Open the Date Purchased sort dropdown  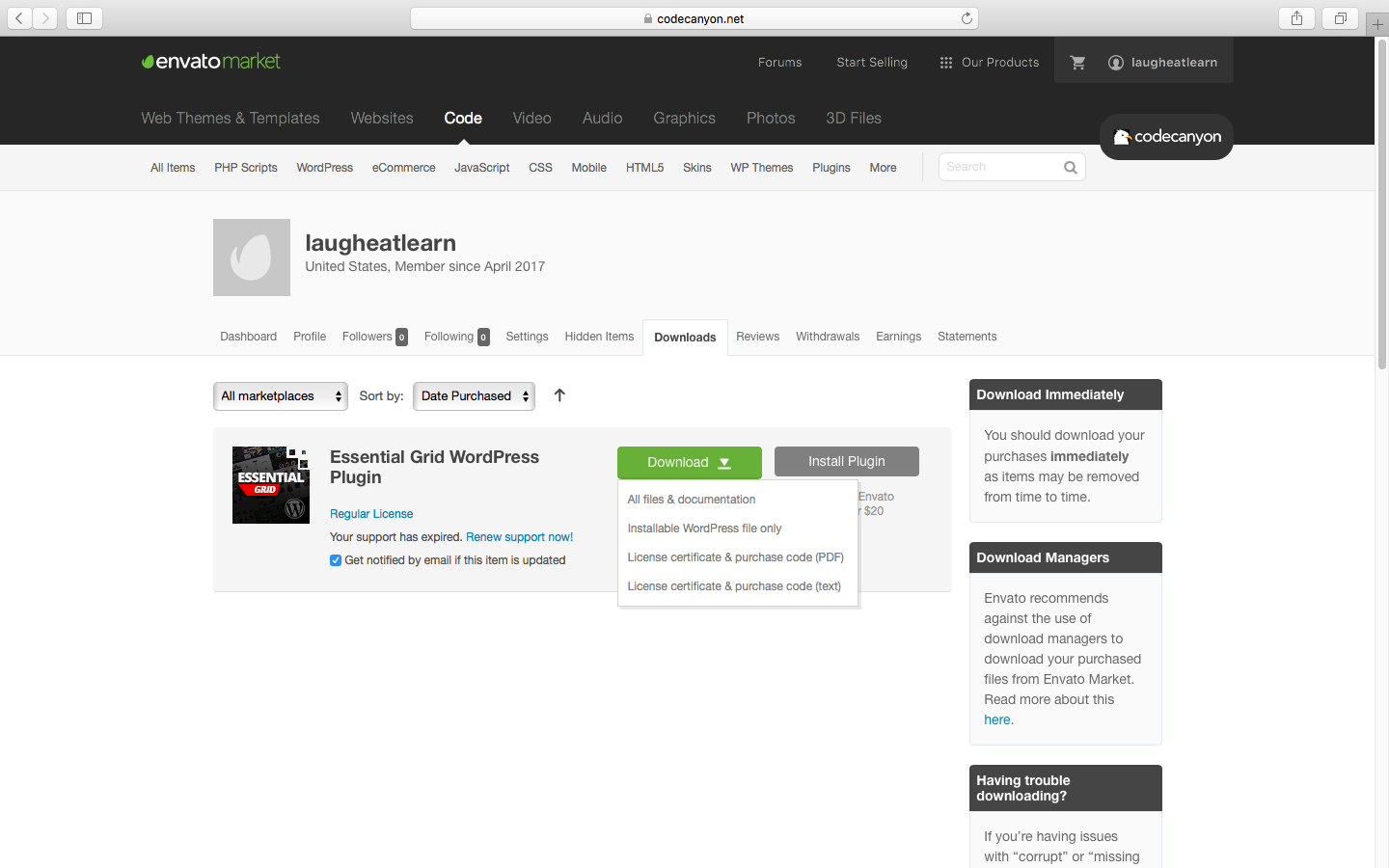coord(474,396)
